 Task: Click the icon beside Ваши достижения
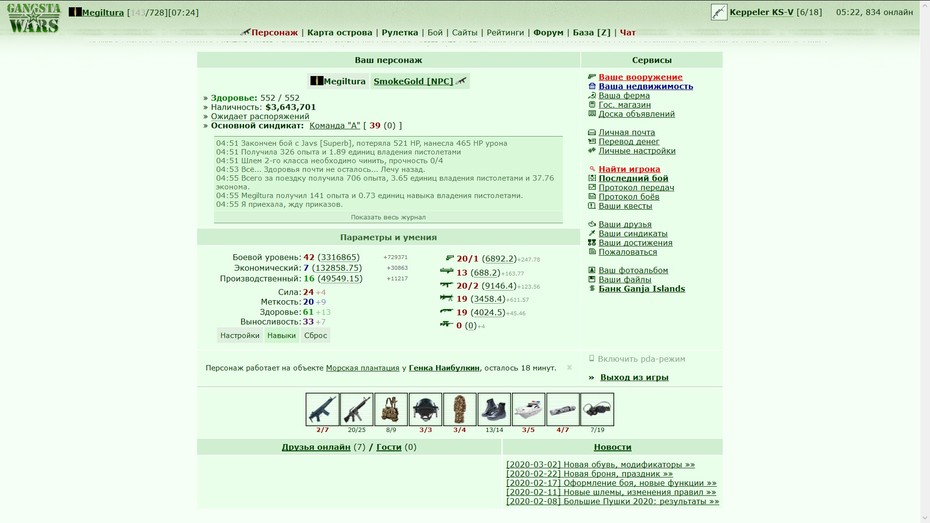click(591, 243)
